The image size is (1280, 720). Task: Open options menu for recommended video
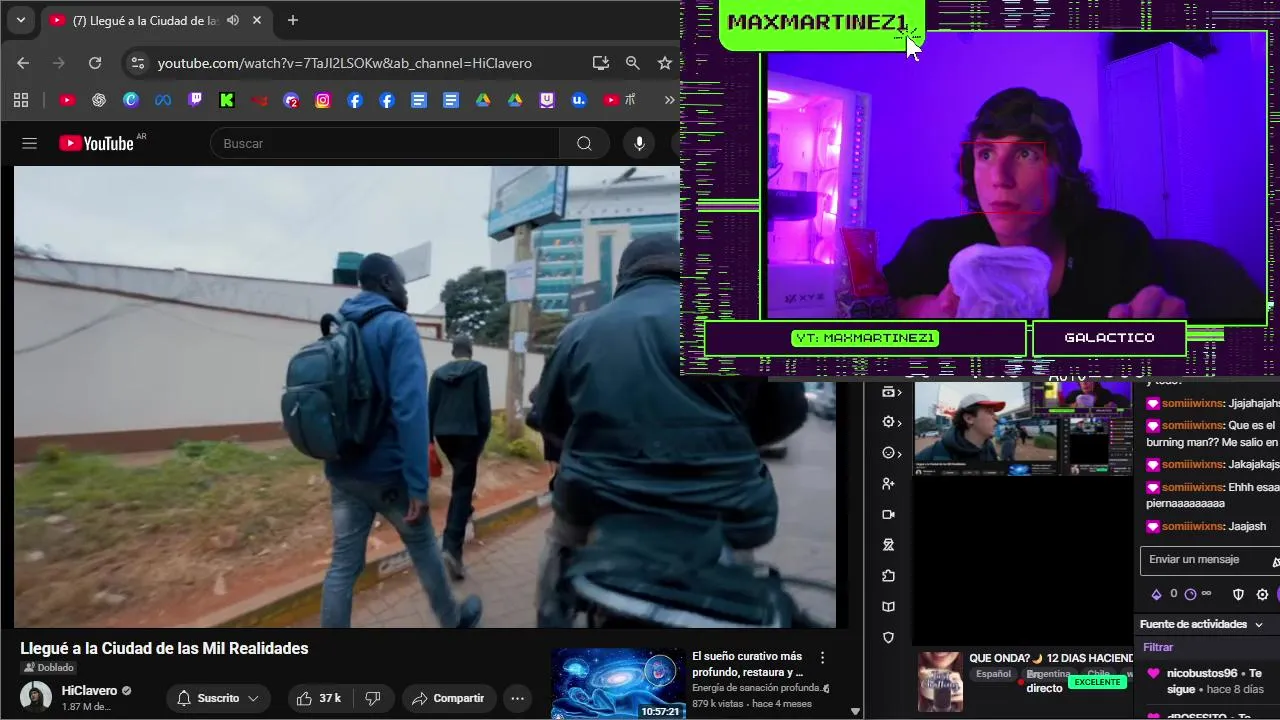(x=823, y=658)
